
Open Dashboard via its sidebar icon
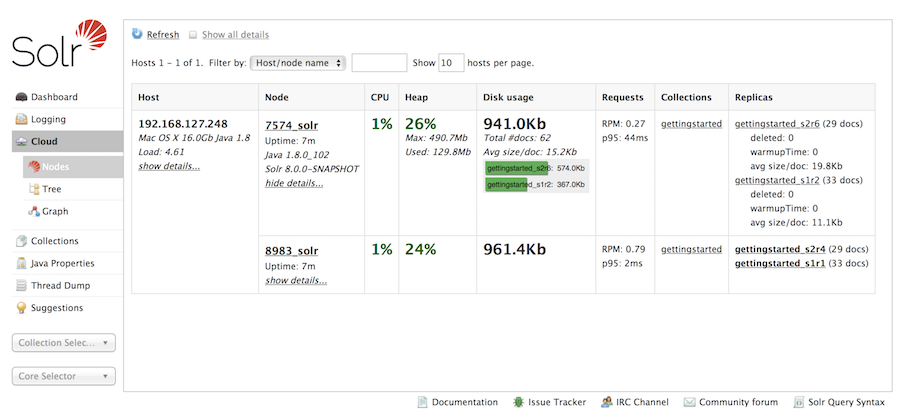(x=21, y=97)
